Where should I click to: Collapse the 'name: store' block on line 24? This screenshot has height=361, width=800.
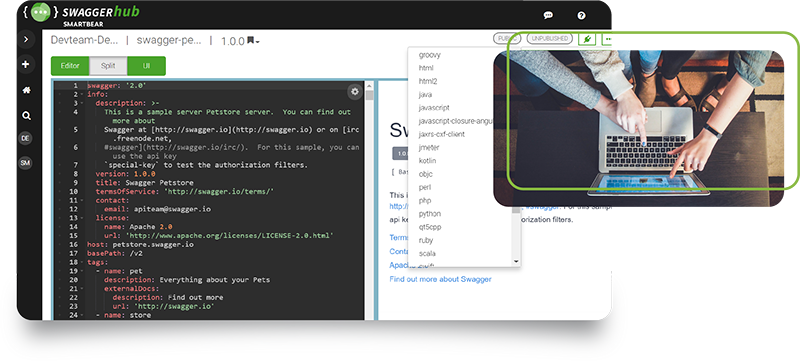click(x=82, y=315)
